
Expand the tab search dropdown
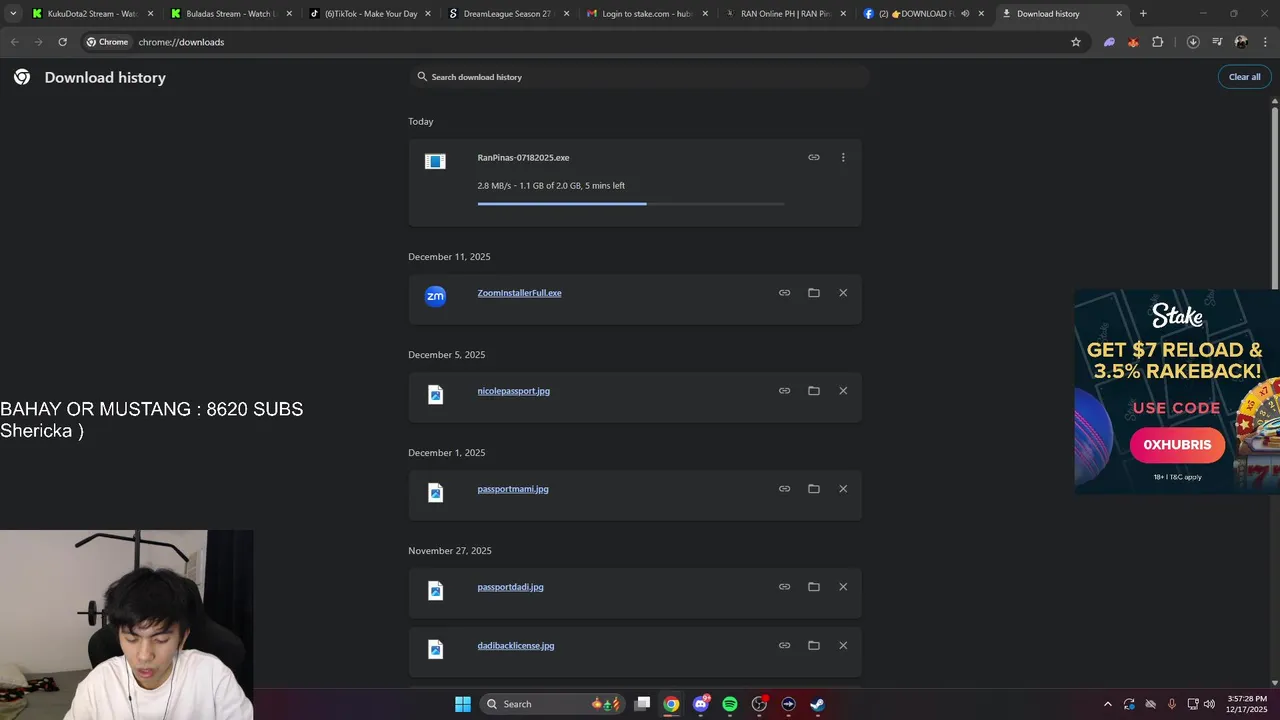[13, 14]
